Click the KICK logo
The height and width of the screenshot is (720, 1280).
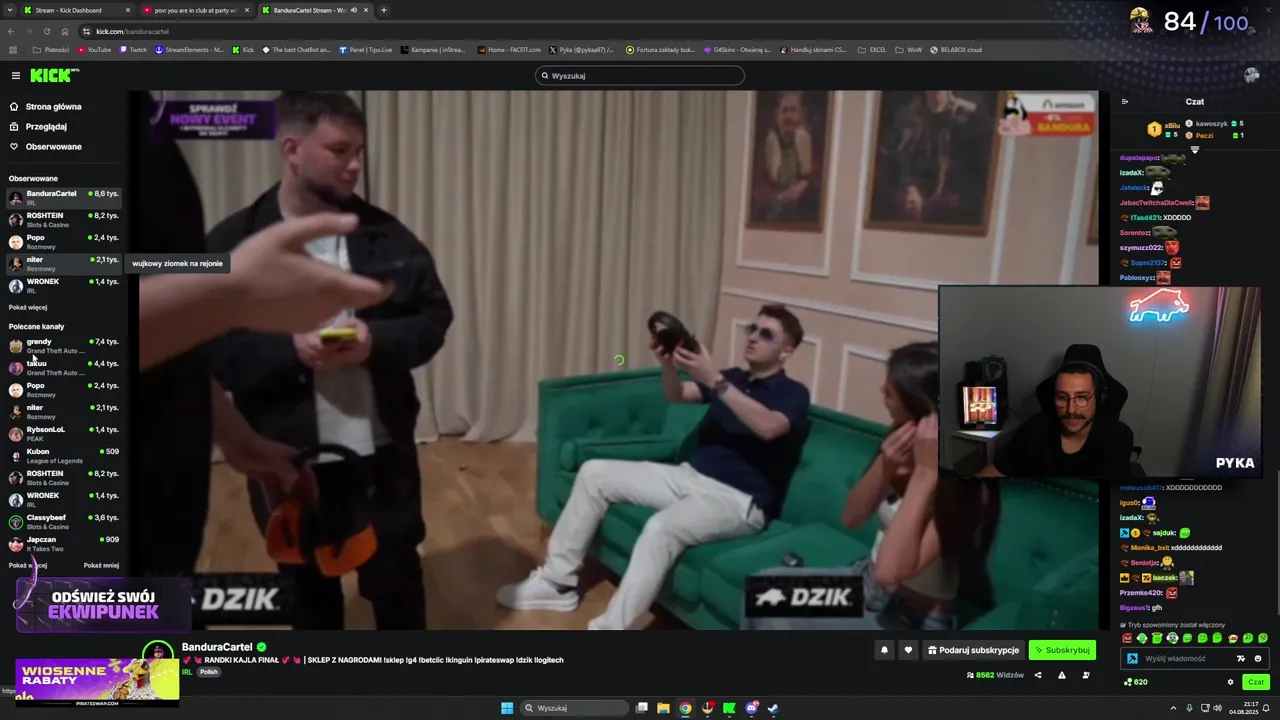(53, 76)
